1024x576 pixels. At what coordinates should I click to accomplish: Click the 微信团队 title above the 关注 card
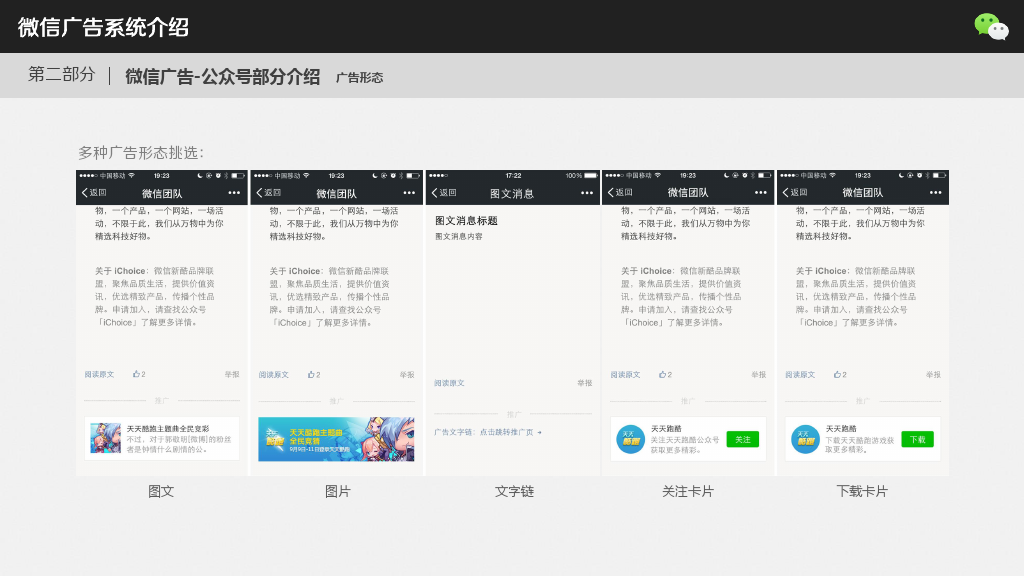tap(688, 193)
